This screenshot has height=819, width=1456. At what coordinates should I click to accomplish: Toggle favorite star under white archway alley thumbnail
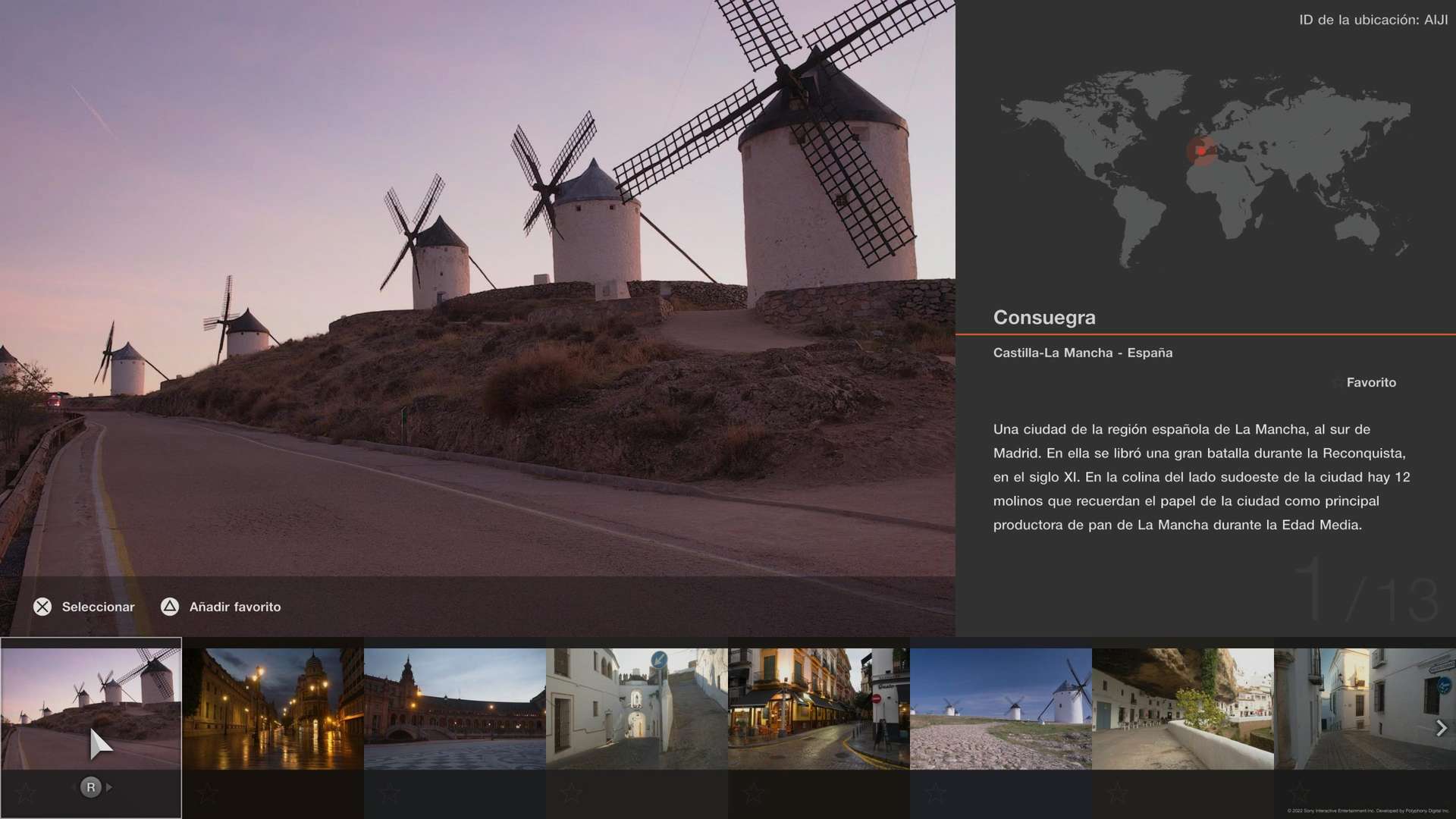[571, 793]
